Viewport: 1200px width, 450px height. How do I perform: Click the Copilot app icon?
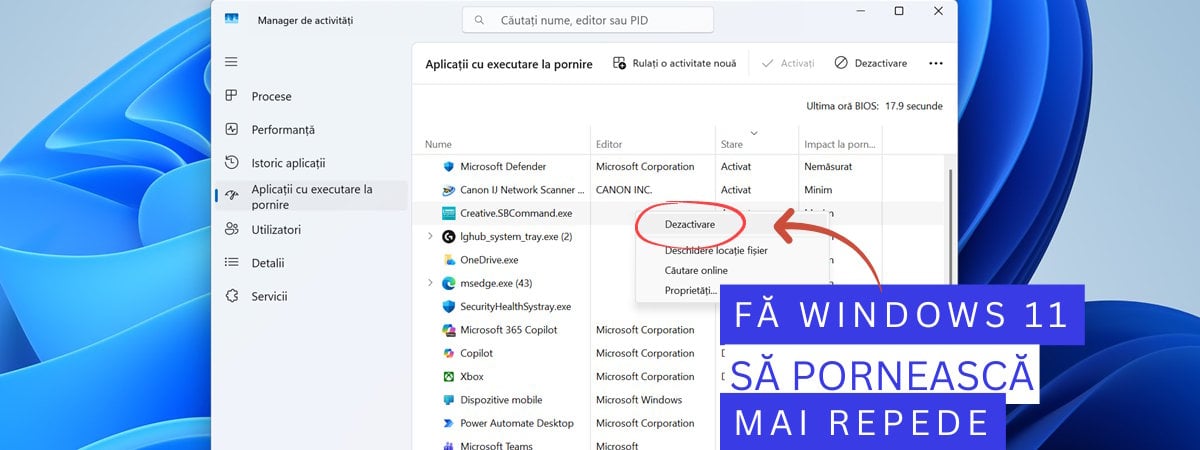(449, 353)
